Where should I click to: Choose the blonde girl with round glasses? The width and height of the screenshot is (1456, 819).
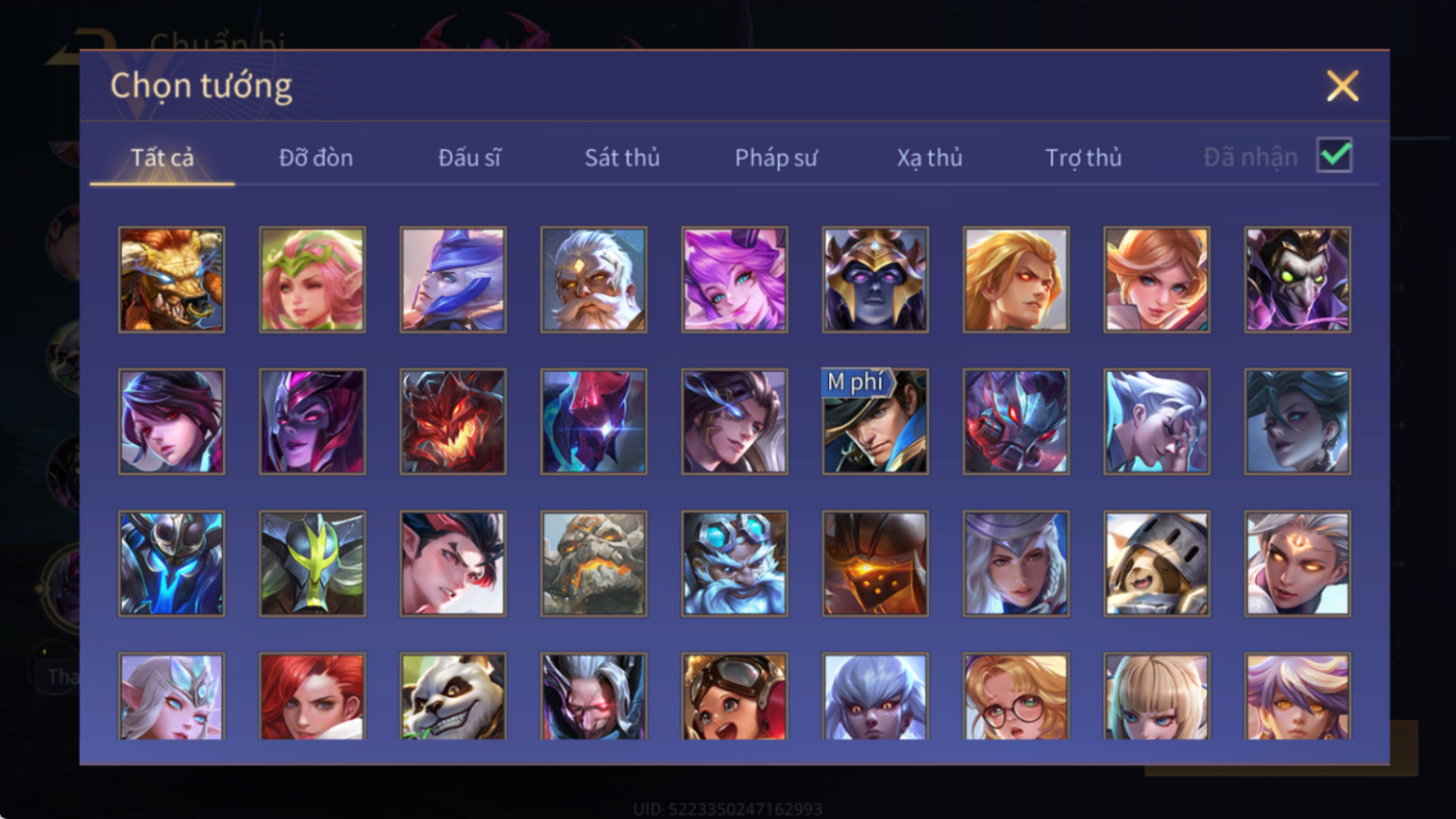coord(1016,696)
